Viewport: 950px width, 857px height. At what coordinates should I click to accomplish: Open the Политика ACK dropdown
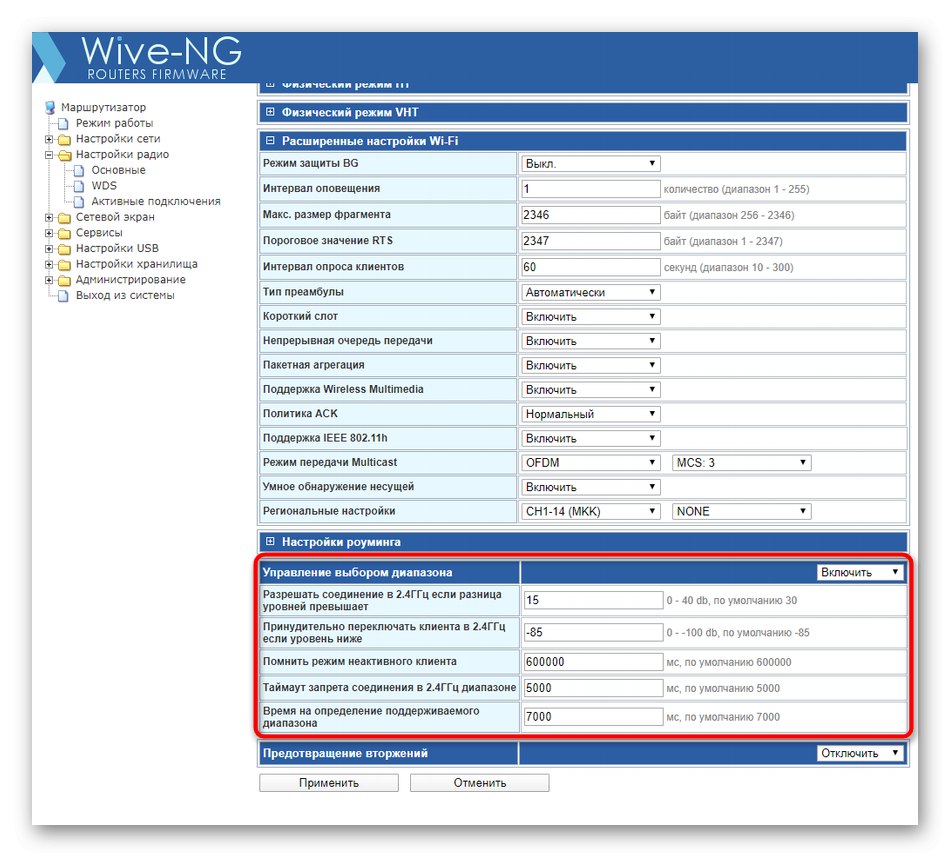point(591,414)
